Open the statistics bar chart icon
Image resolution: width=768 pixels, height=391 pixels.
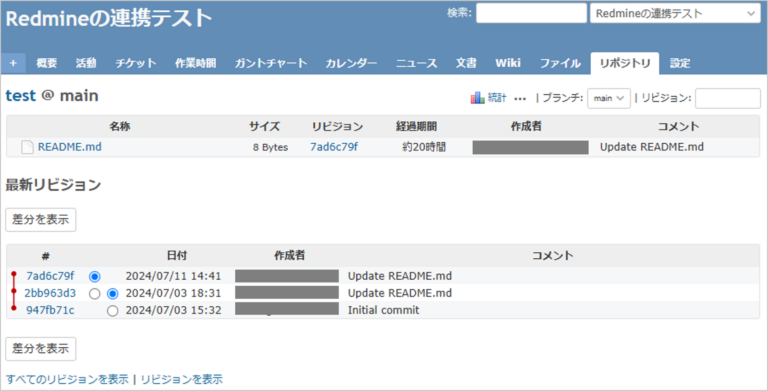[478, 98]
